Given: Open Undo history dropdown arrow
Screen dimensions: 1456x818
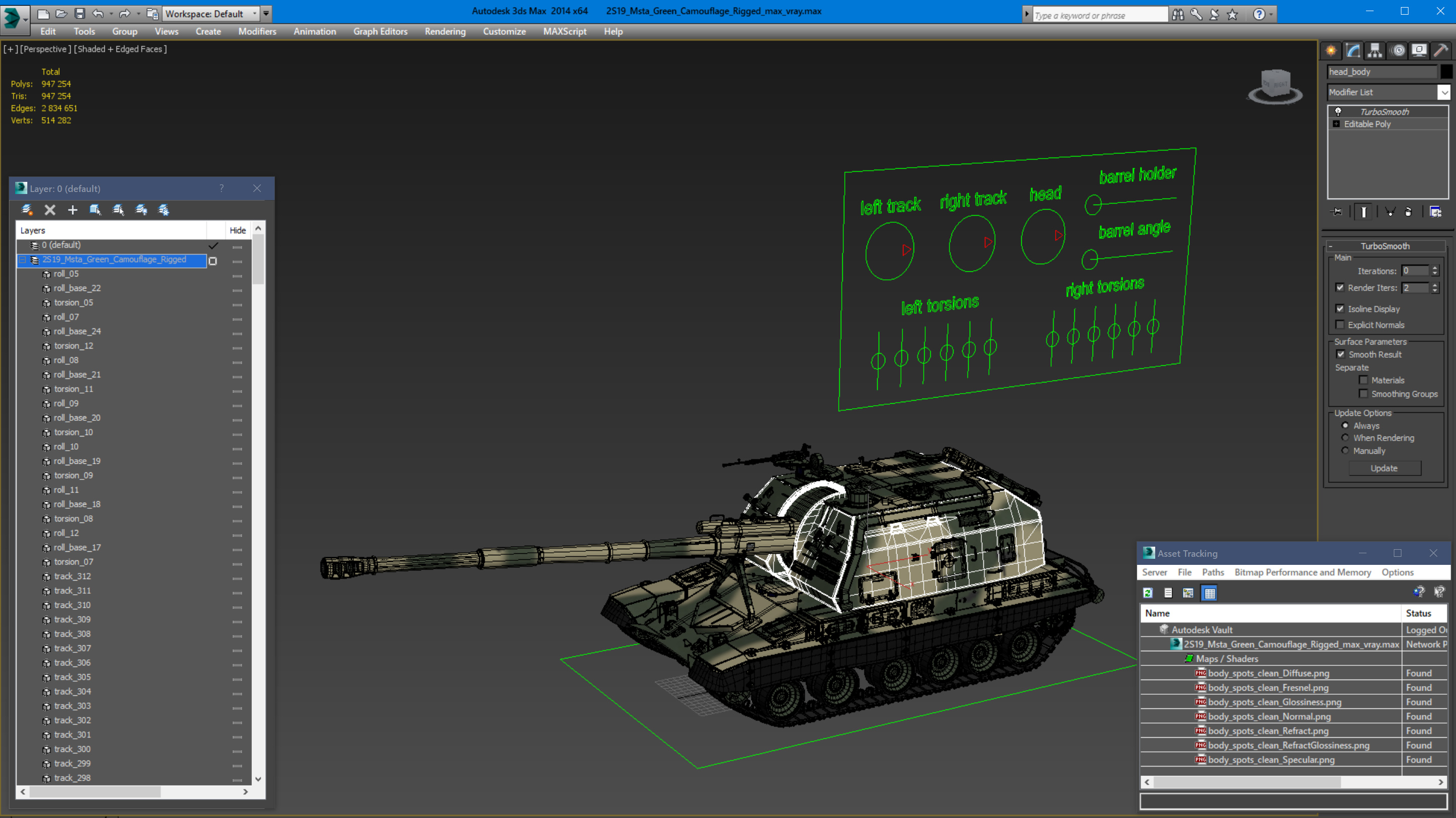Looking at the screenshot, I should click(x=111, y=14).
